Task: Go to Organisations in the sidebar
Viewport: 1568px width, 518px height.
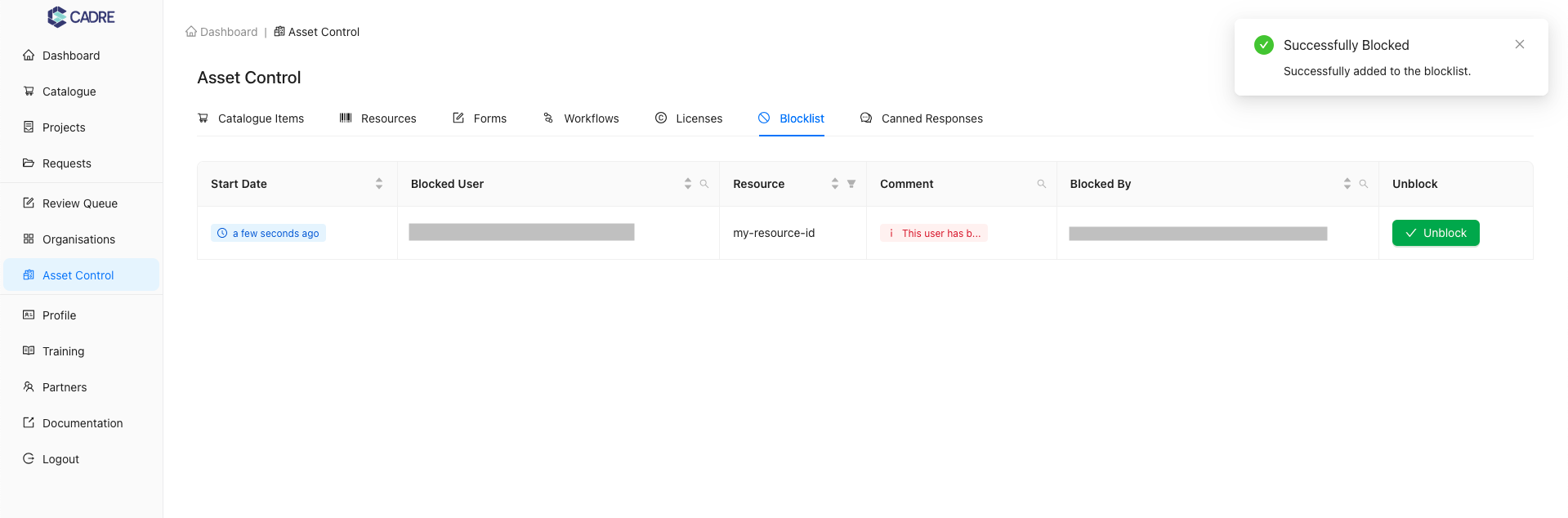Action: click(x=81, y=239)
